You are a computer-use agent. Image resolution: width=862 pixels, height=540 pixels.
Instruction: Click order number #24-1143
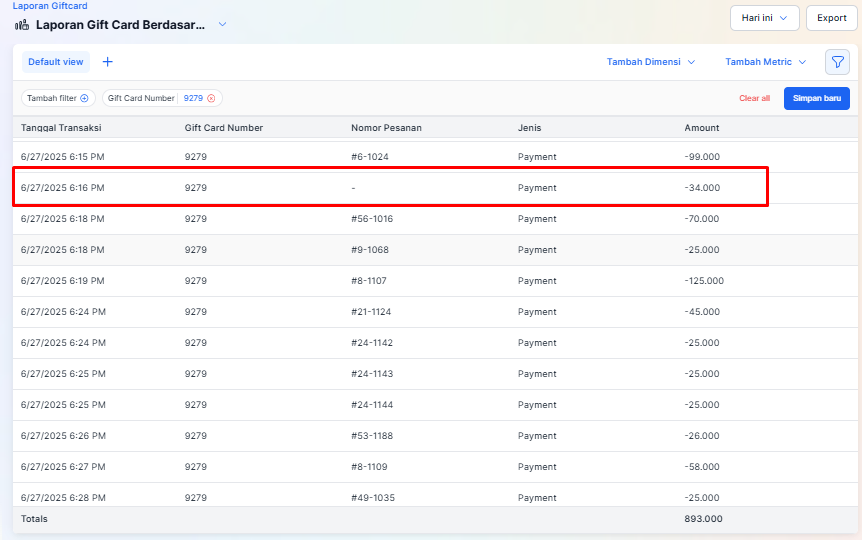(372, 373)
